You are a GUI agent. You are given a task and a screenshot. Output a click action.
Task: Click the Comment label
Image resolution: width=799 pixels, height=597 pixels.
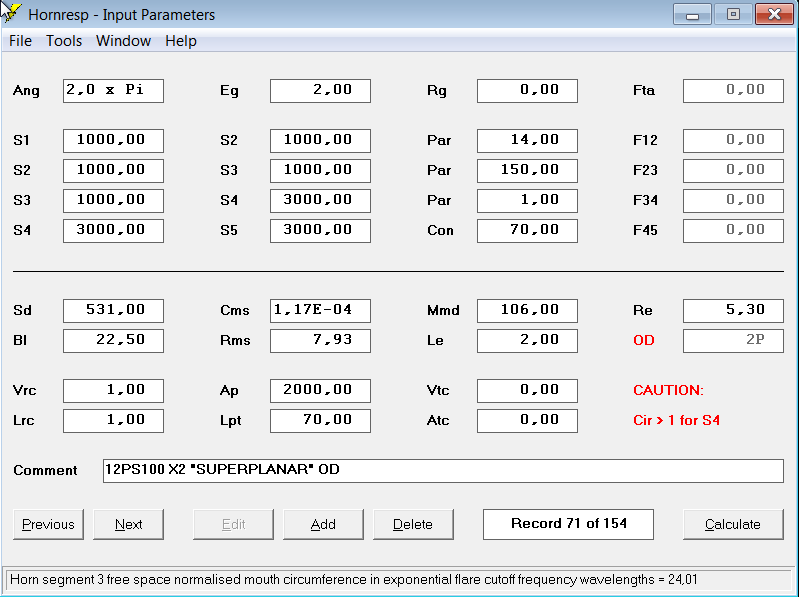click(45, 470)
